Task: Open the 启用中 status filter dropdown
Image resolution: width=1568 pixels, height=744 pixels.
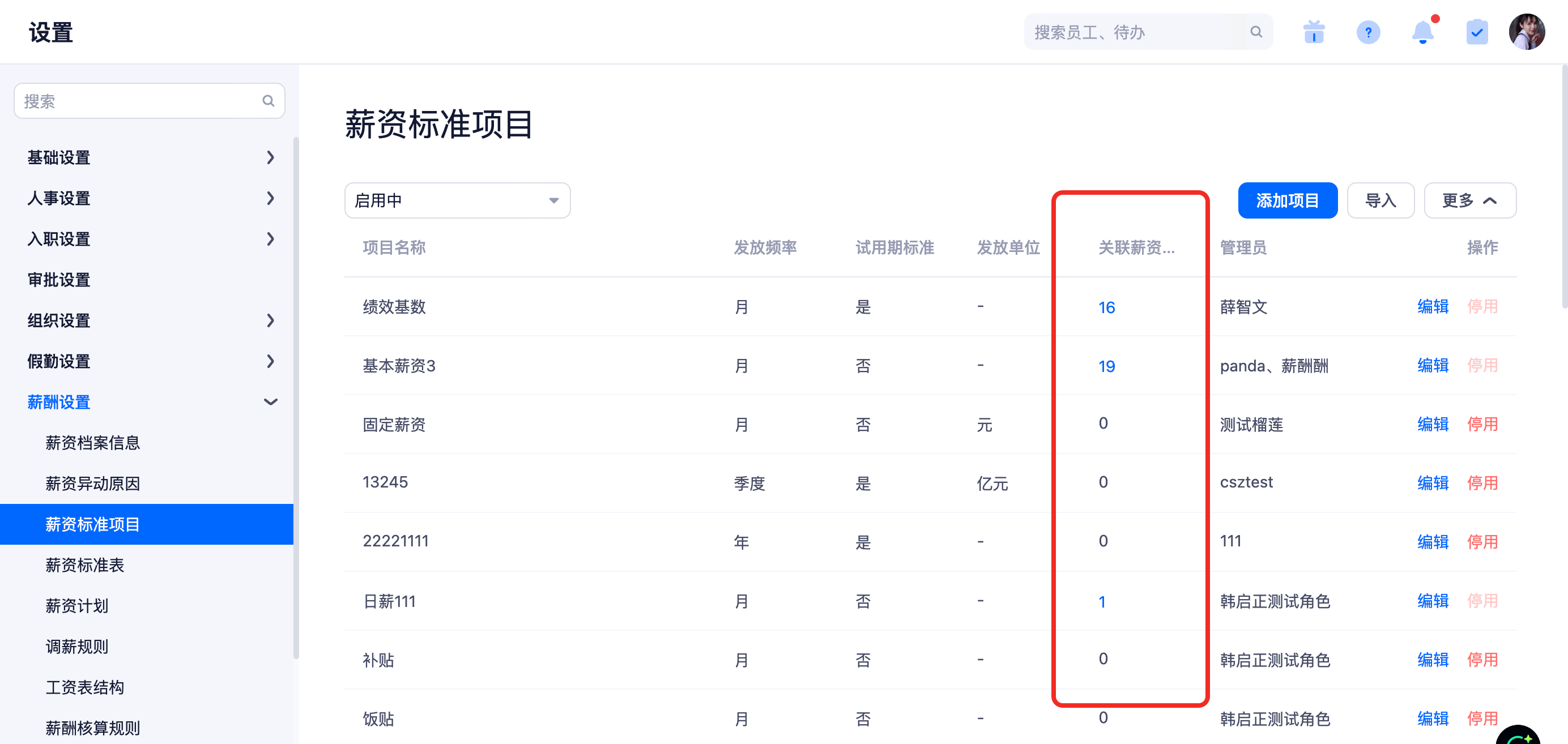Action: tap(457, 200)
